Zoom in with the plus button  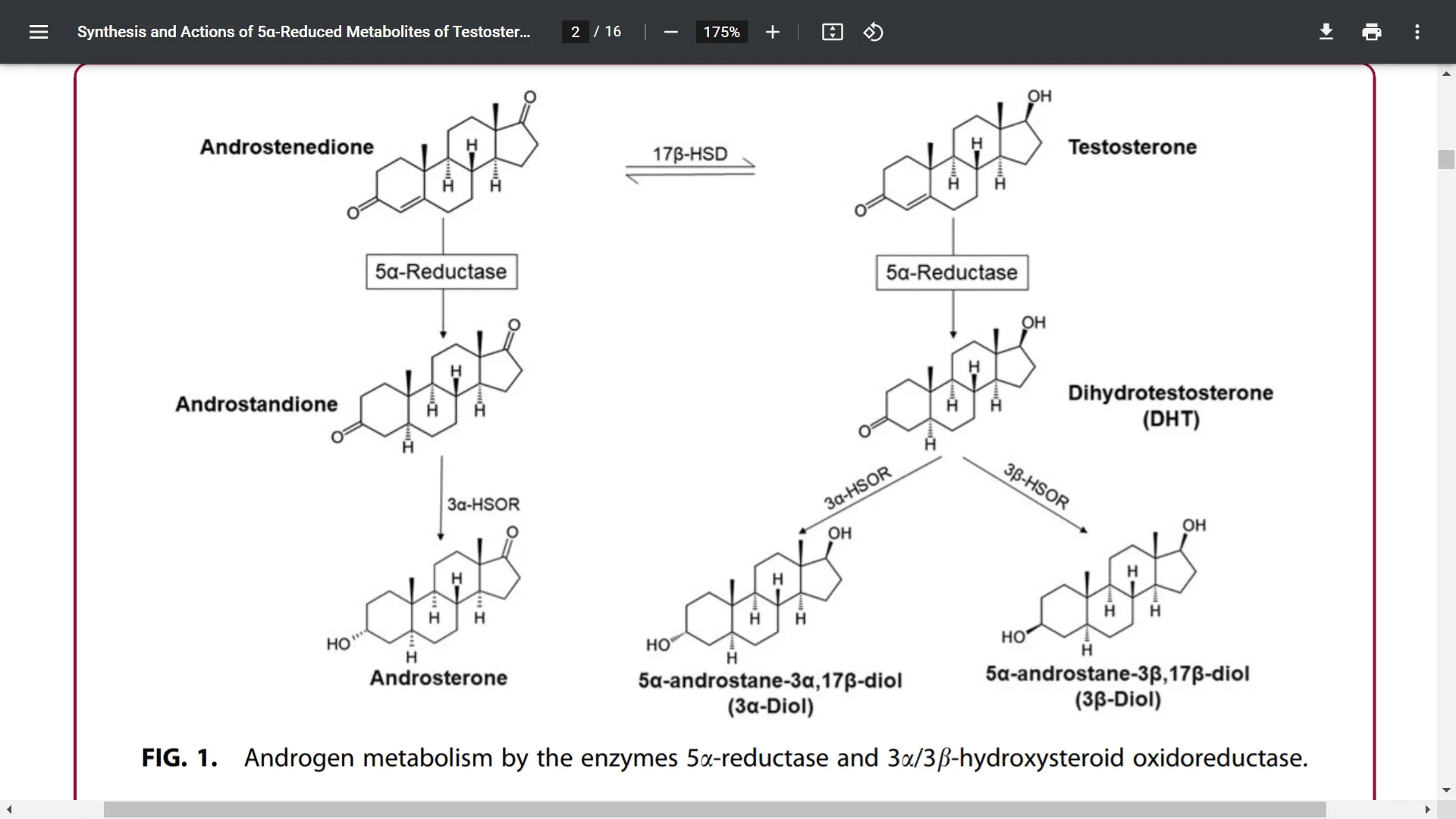tap(773, 32)
